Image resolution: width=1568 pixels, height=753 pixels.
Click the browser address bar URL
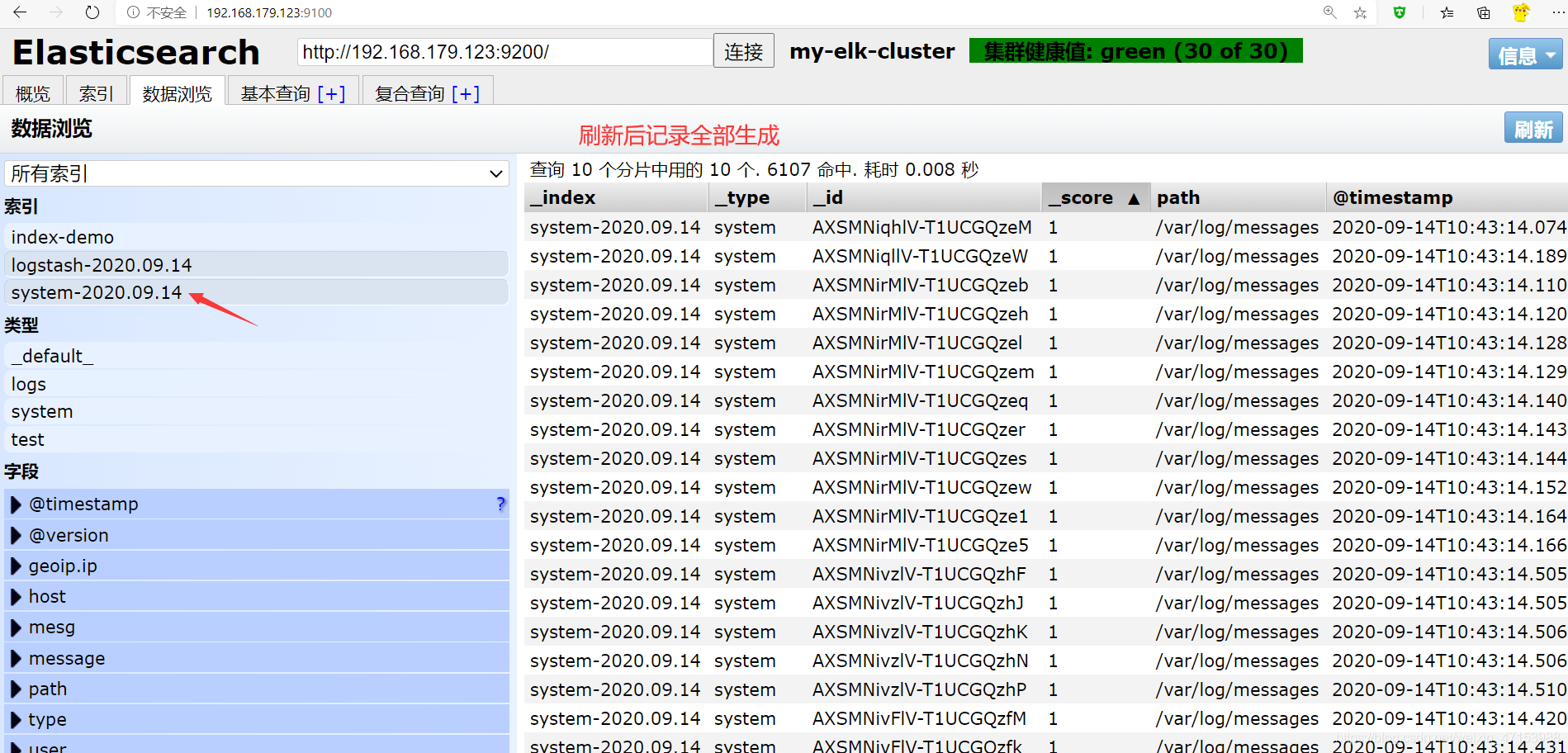[269, 12]
